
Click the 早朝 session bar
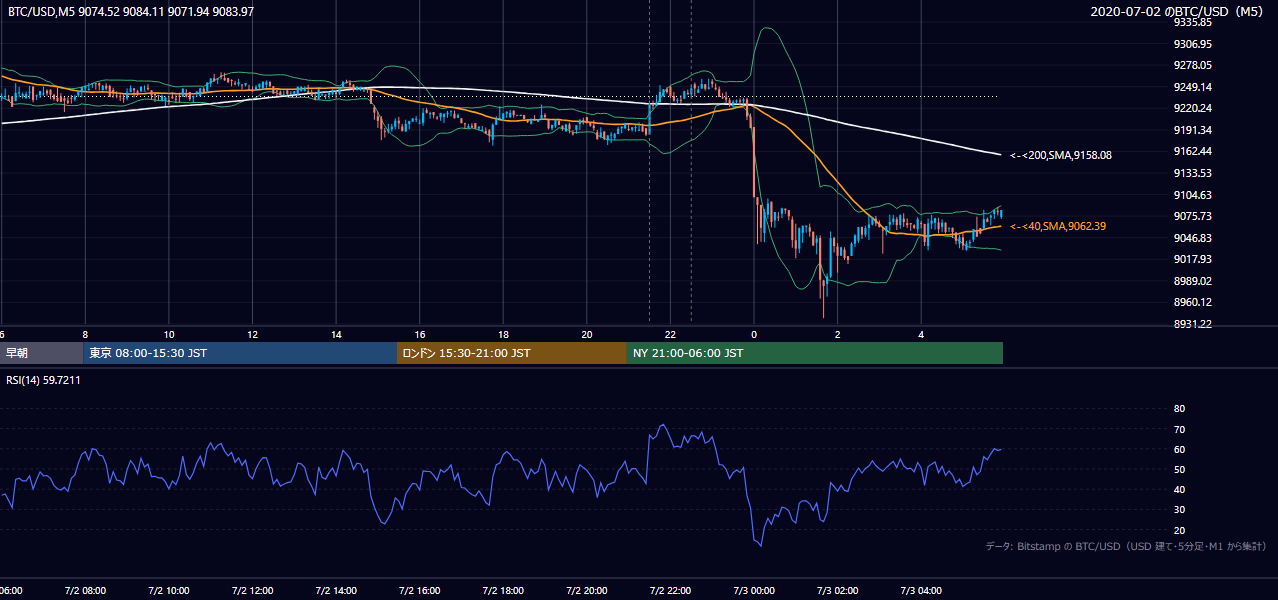41,353
